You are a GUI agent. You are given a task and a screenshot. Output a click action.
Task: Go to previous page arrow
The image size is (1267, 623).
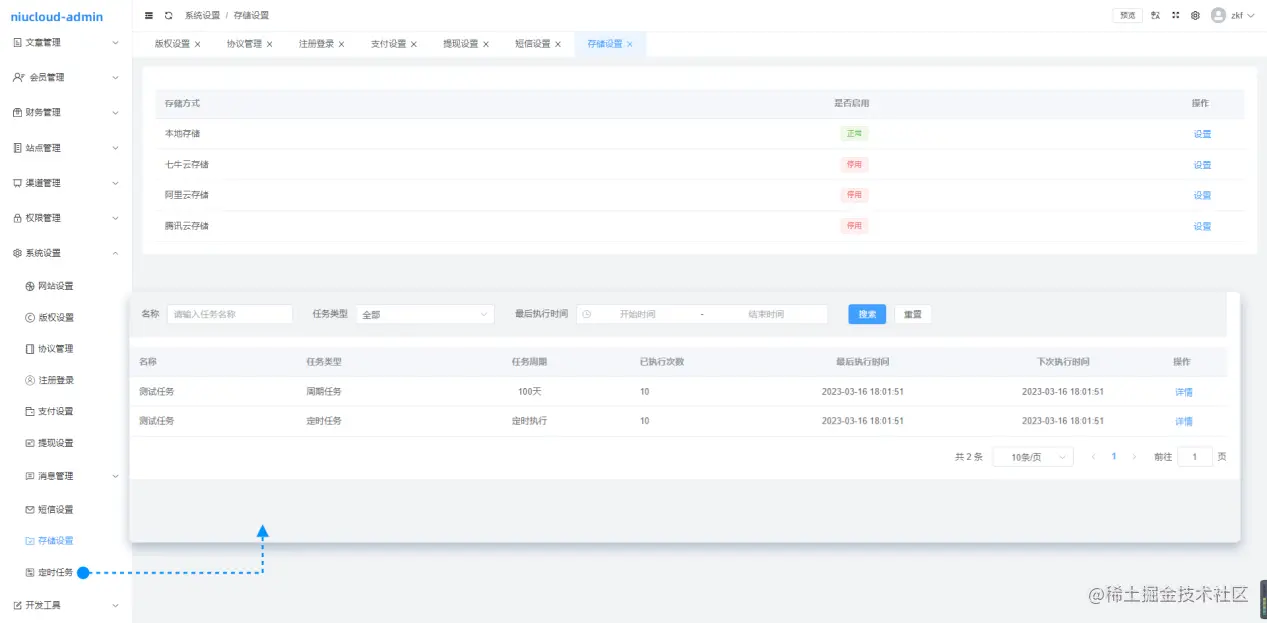(x=1094, y=457)
